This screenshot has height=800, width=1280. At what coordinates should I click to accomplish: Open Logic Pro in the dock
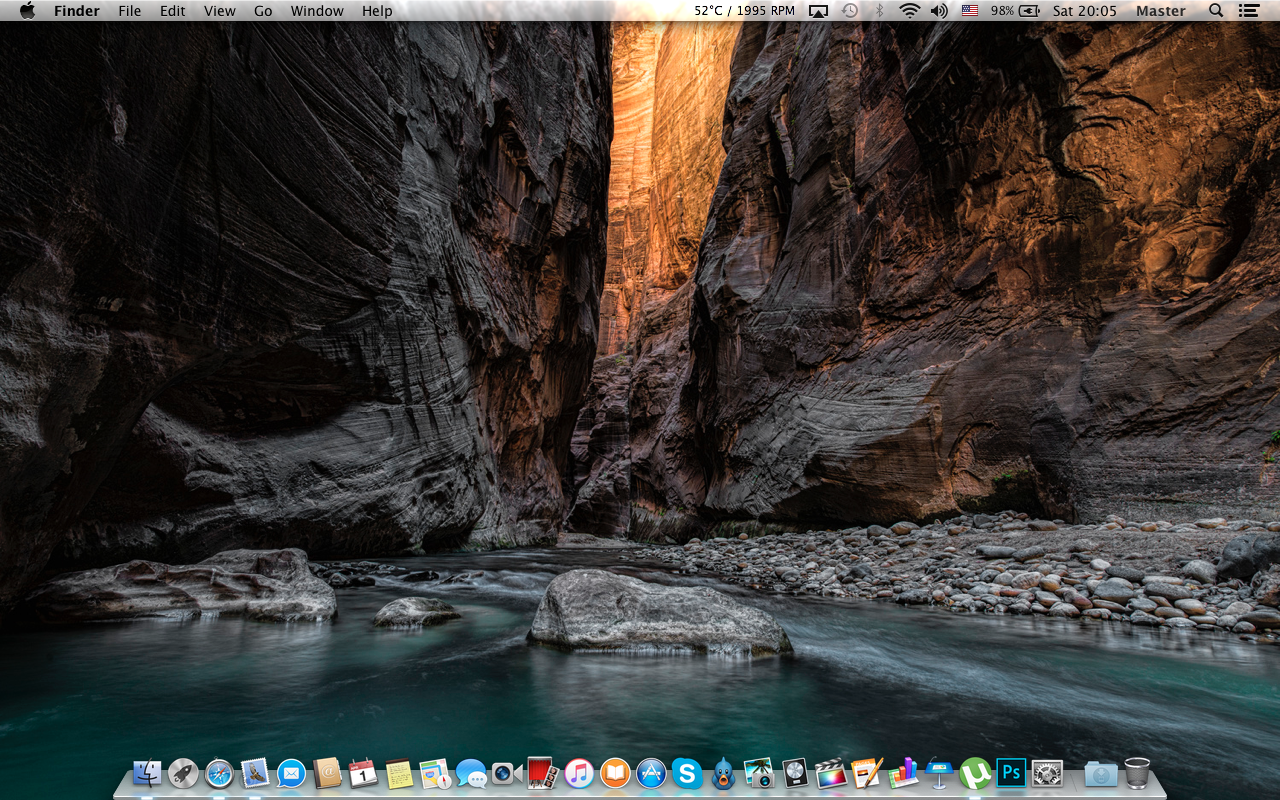[x=794, y=773]
